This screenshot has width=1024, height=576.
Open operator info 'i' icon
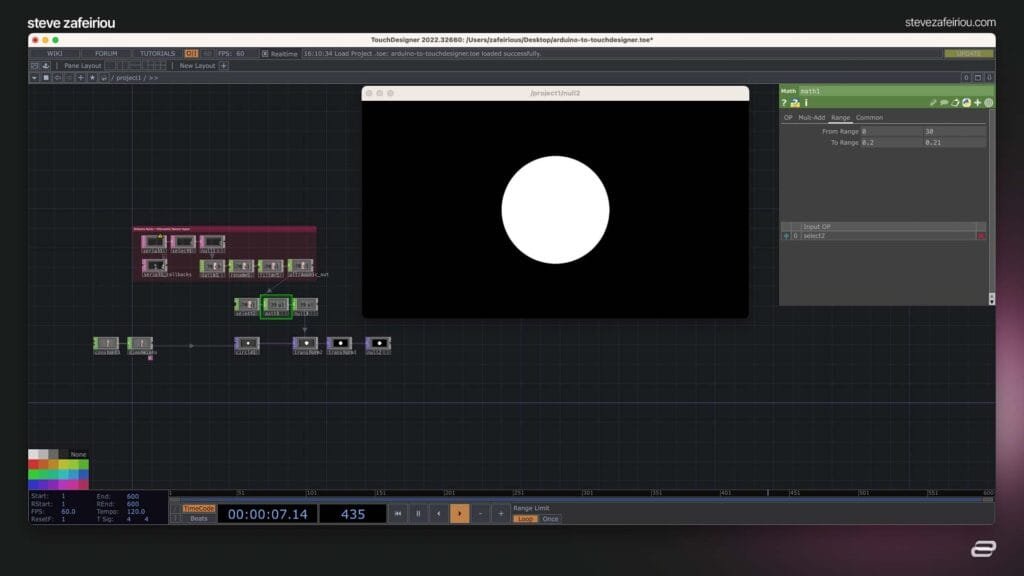pyautogui.click(x=806, y=103)
